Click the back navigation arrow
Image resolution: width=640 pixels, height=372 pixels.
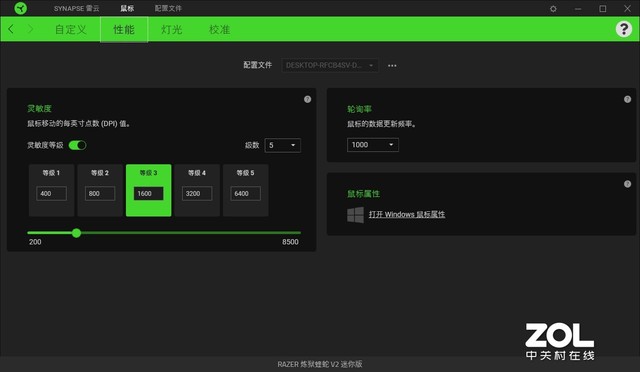point(11,29)
